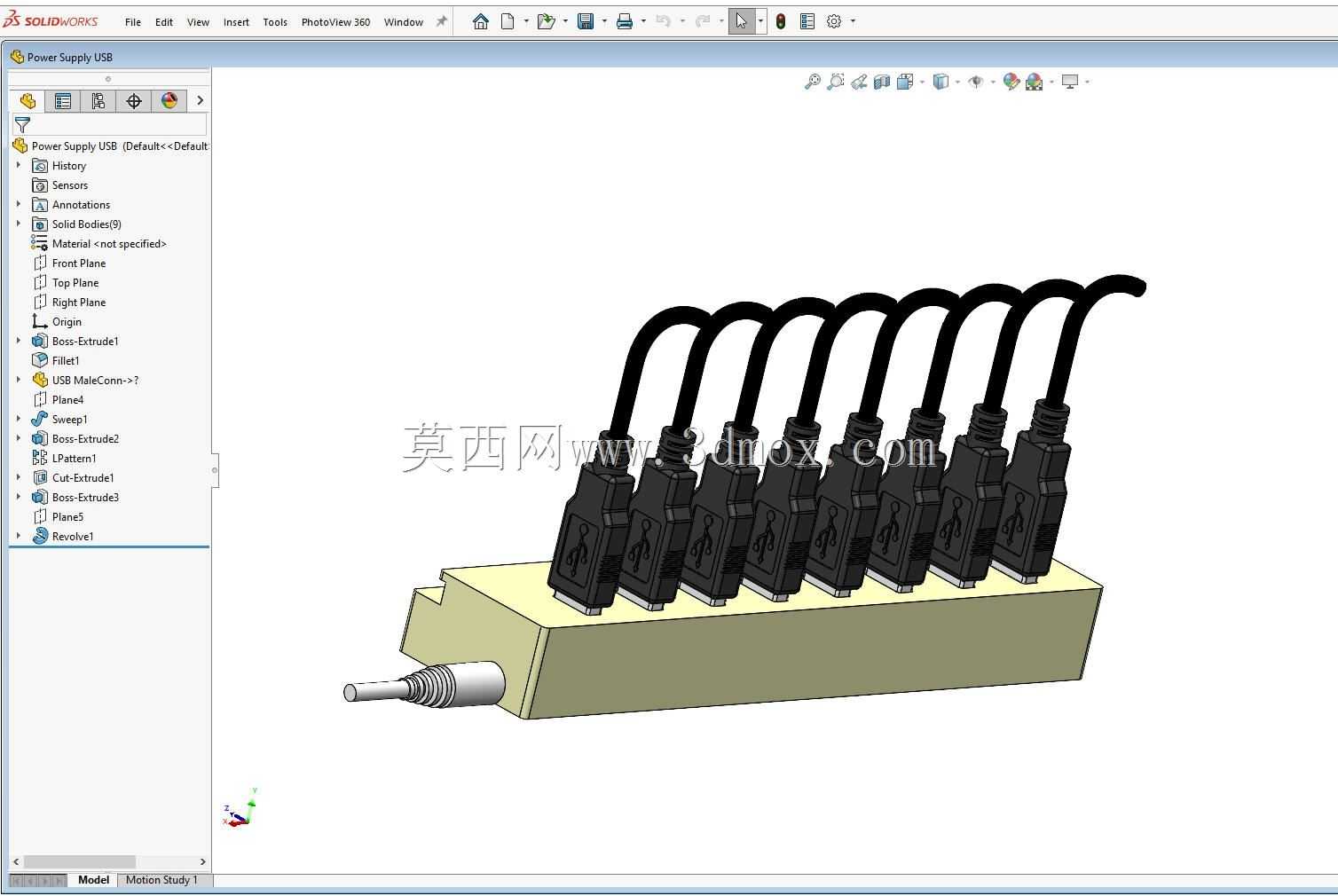Expand Boss-Extrude1 feature
1338x896 pixels.
click(x=19, y=341)
